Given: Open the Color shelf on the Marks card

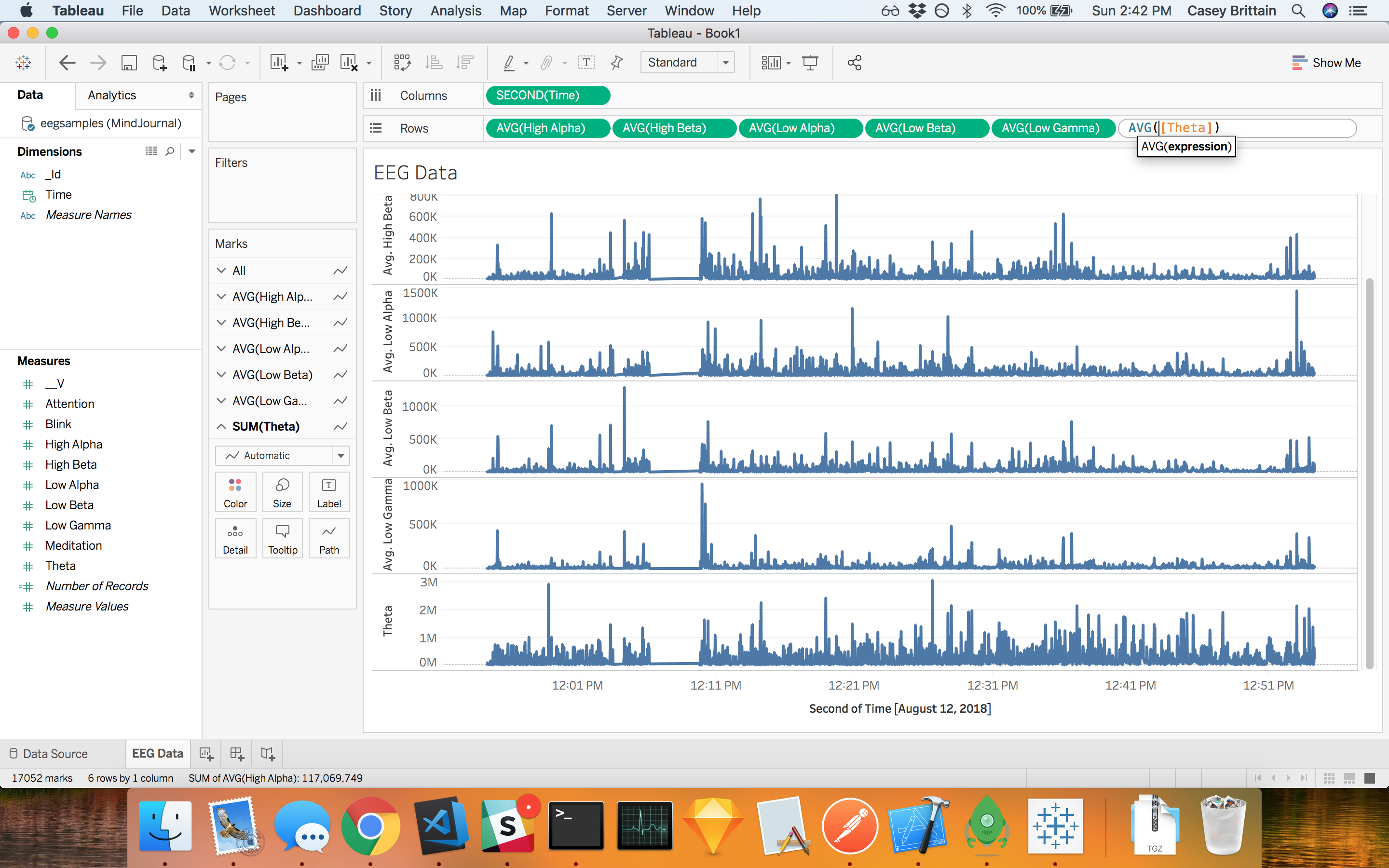Looking at the screenshot, I should coord(235,492).
